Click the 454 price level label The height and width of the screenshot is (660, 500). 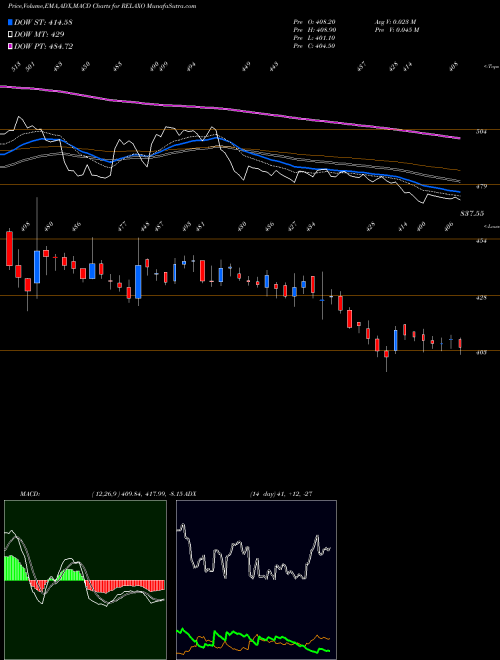tap(481, 241)
